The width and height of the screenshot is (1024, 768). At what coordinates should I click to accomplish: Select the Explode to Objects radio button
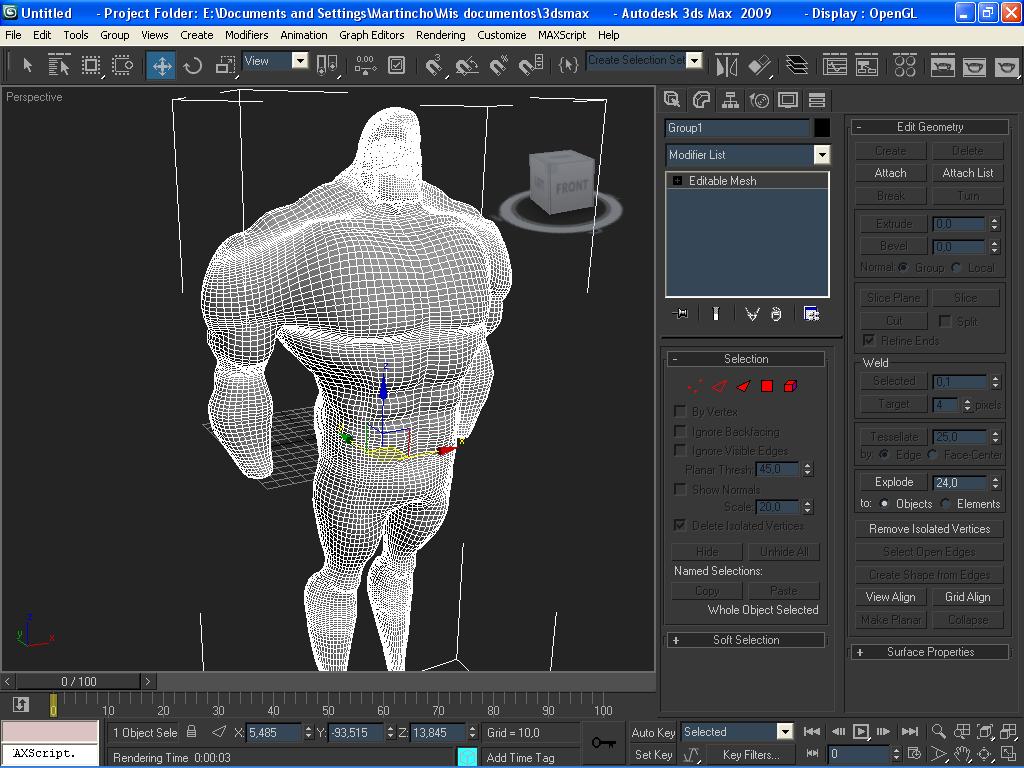884,504
